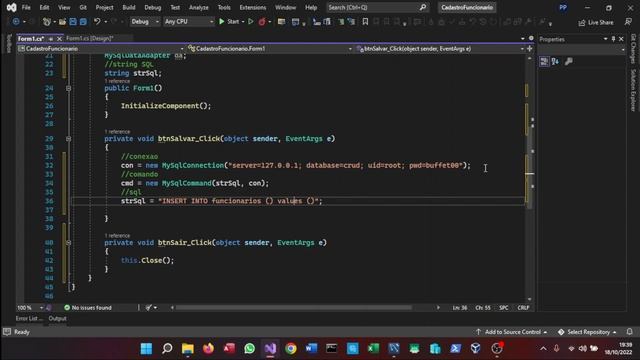Click the feedback icon beside Live Share
The image size is (640, 360).
(628, 22)
